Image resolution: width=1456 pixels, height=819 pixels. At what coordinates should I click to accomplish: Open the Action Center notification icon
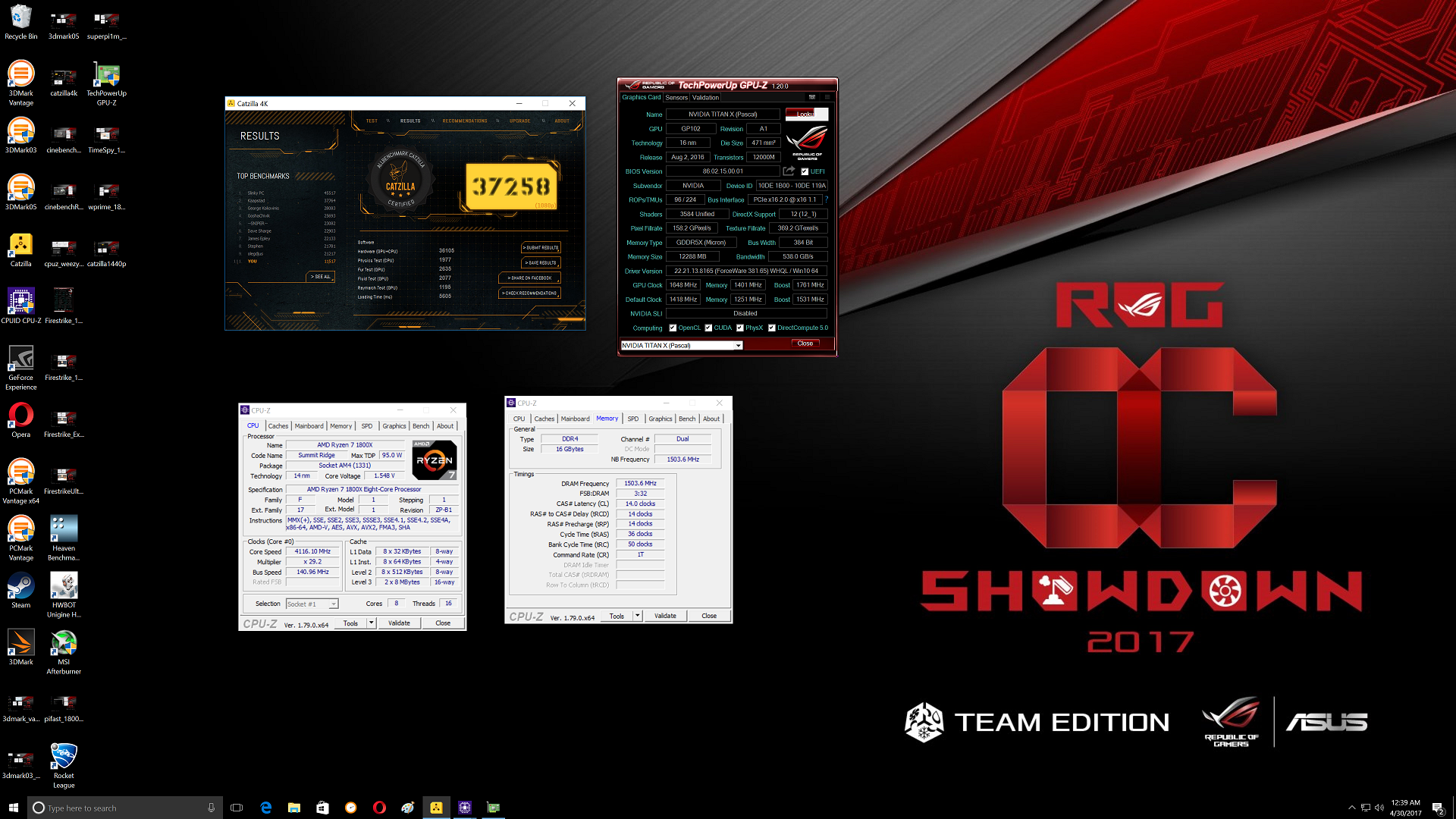coord(1438,808)
